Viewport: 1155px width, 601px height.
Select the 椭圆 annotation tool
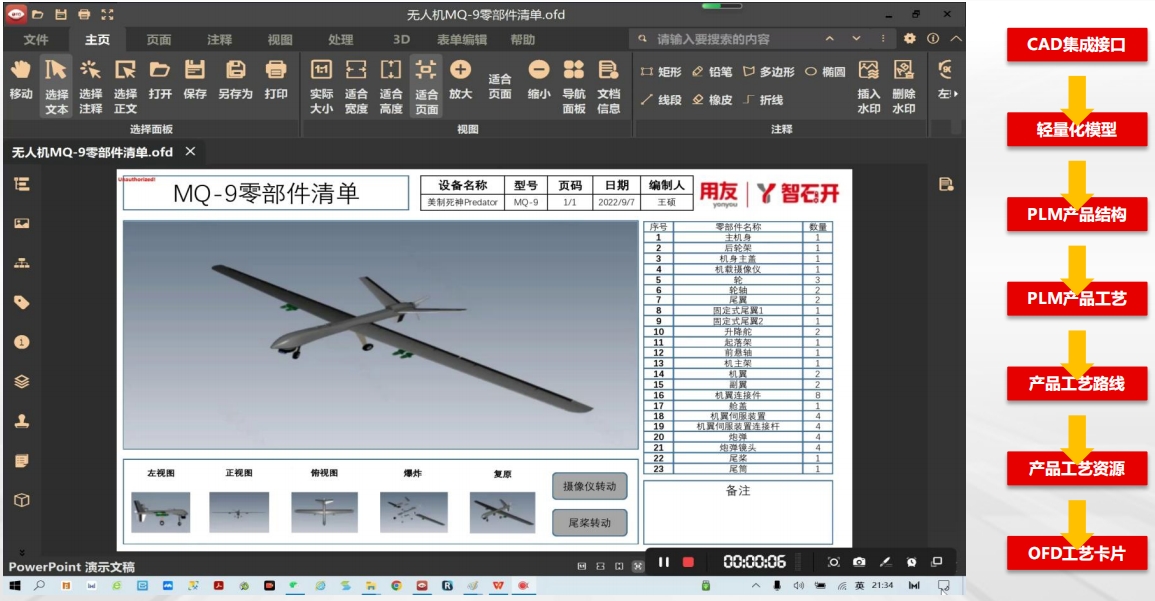click(825, 71)
